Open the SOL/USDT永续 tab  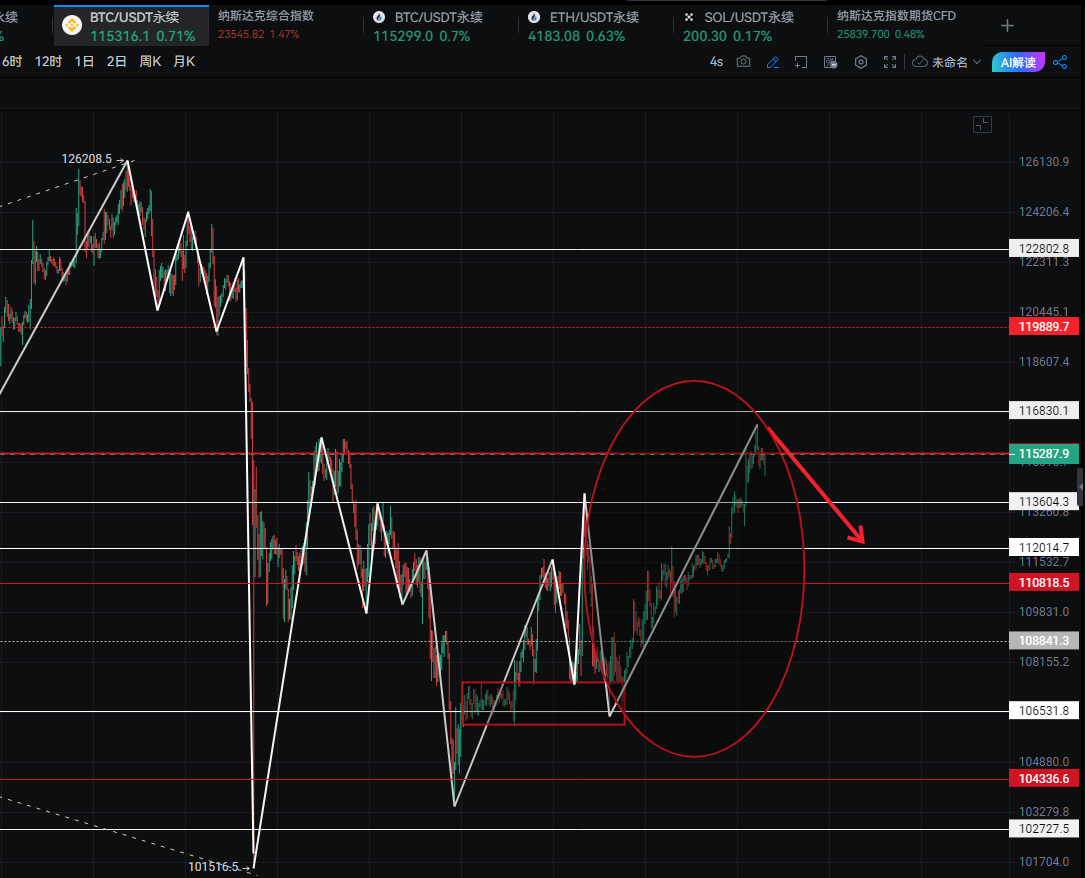click(x=749, y=17)
